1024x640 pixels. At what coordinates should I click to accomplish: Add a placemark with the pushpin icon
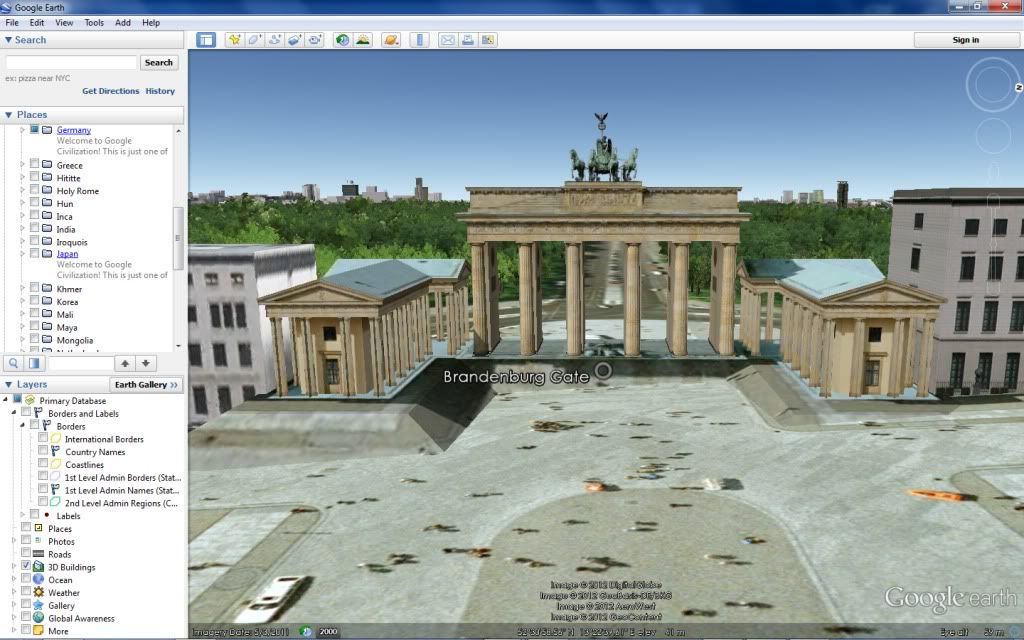(x=234, y=40)
